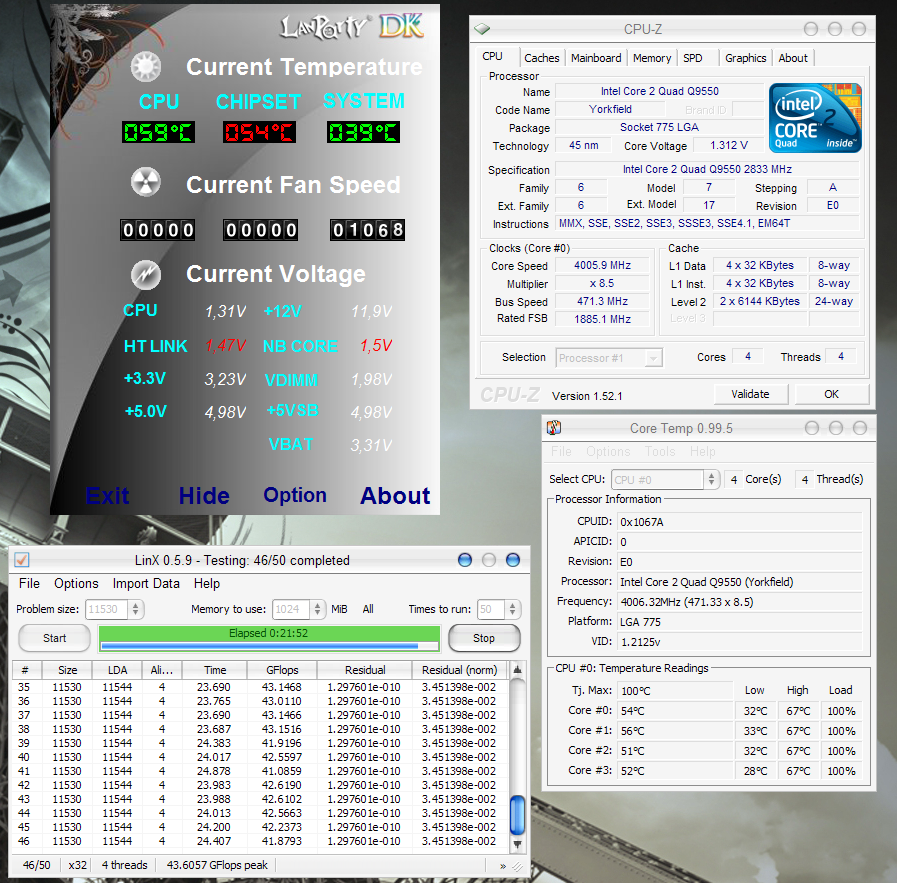Minimize the LinX window with left blue button
The image size is (897, 883).
click(x=465, y=560)
